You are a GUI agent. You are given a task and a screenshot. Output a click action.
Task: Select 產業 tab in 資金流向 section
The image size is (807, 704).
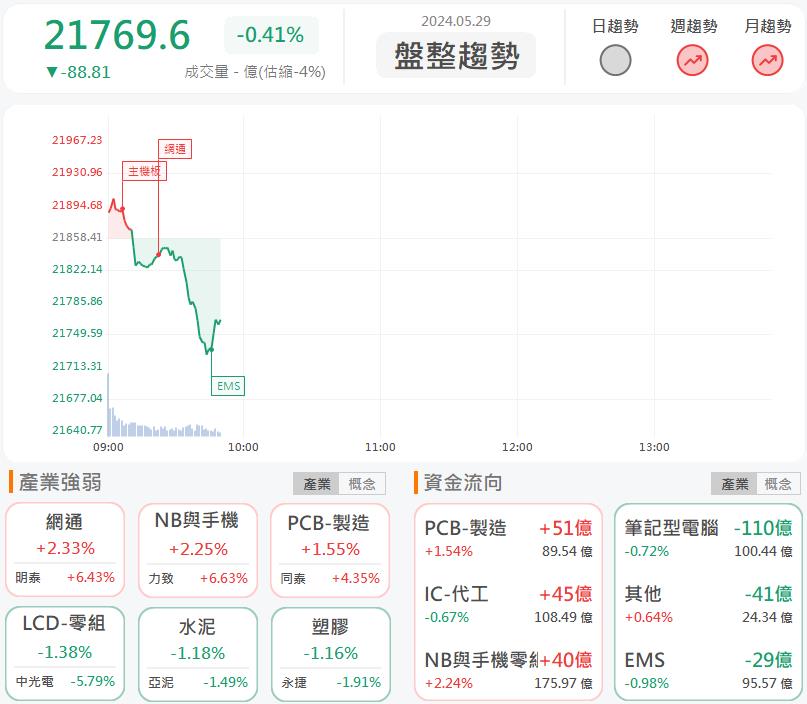point(734,484)
